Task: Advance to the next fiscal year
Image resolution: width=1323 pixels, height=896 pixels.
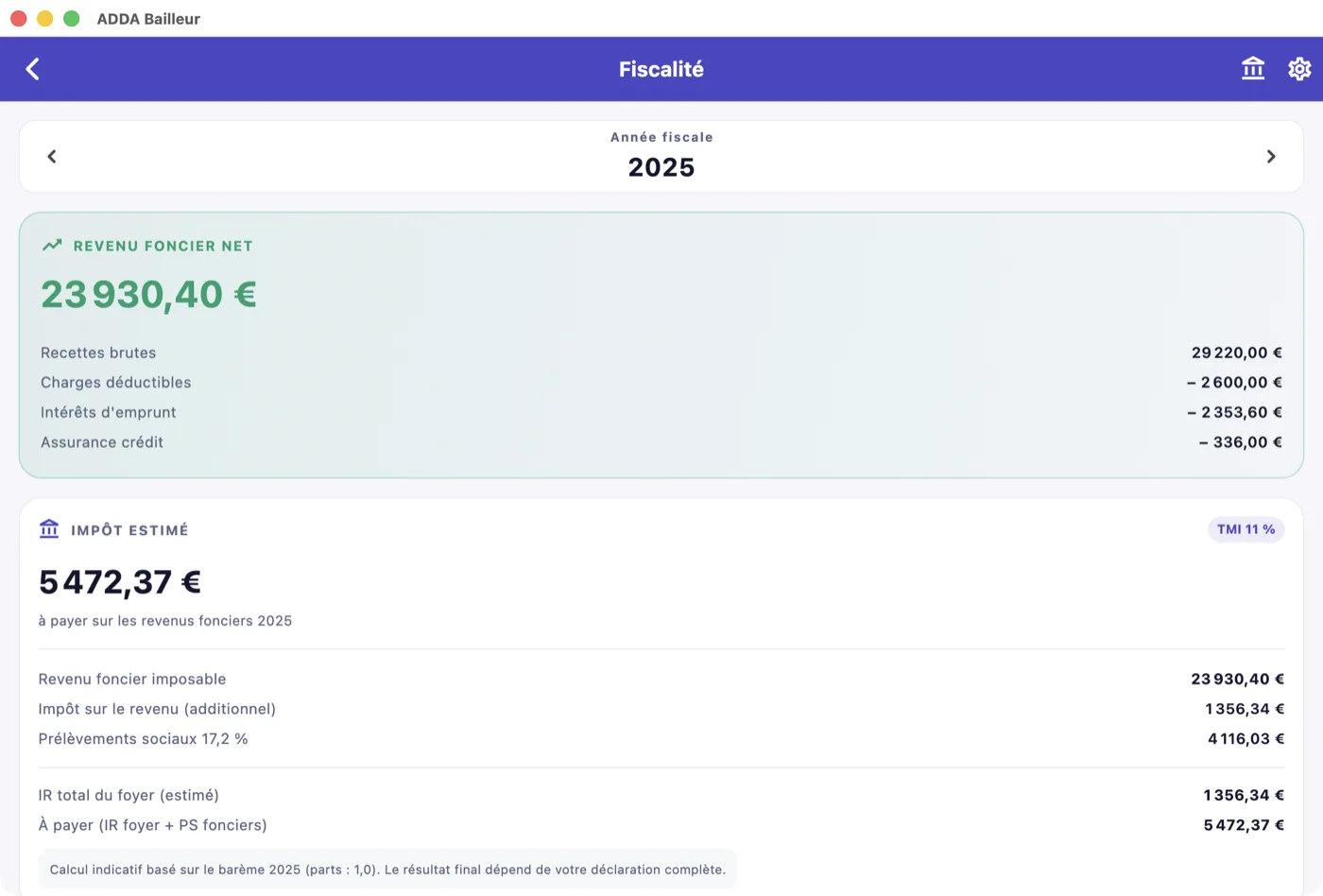Action: tap(1271, 157)
